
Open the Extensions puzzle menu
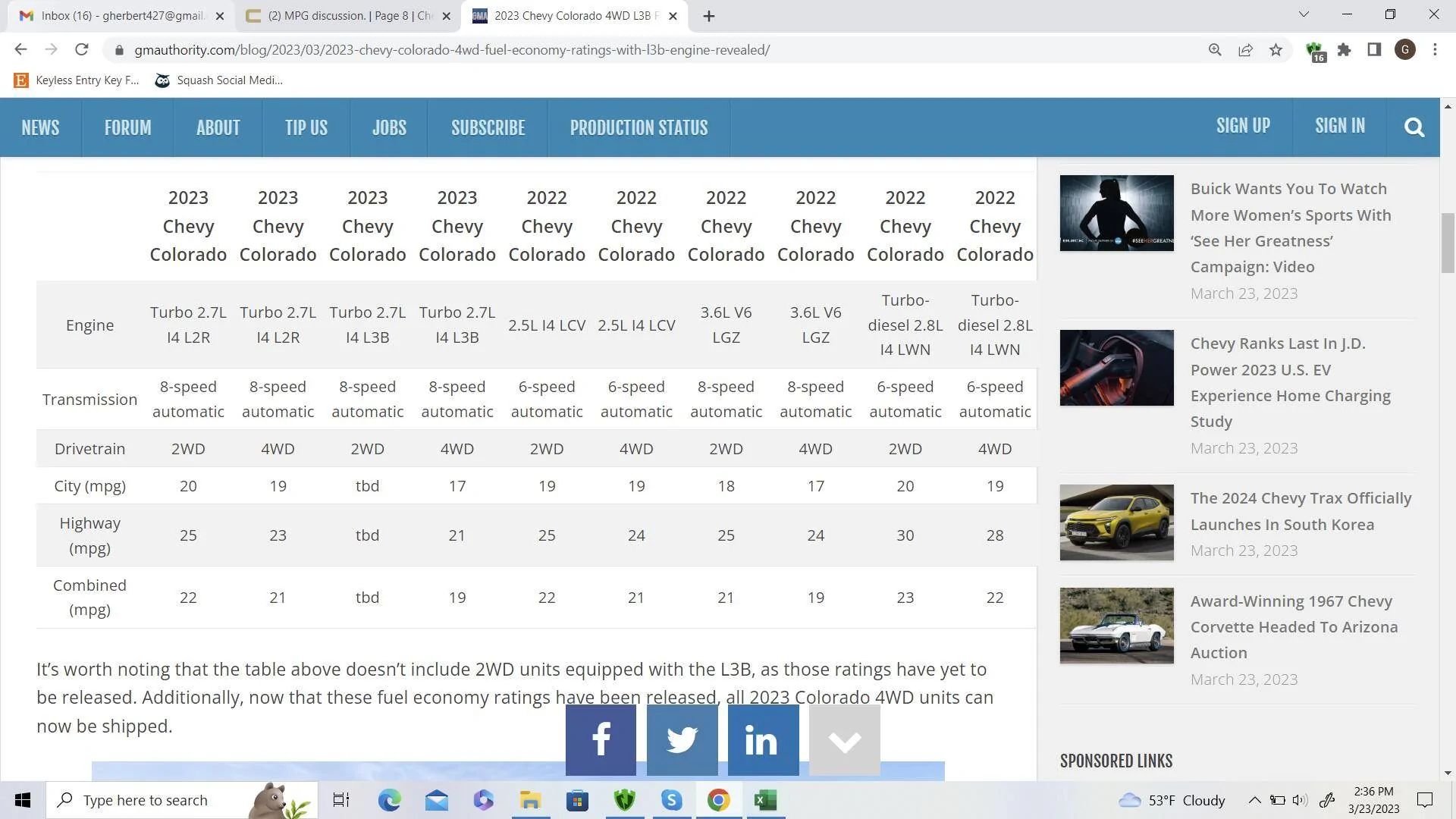tap(1345, 50)
